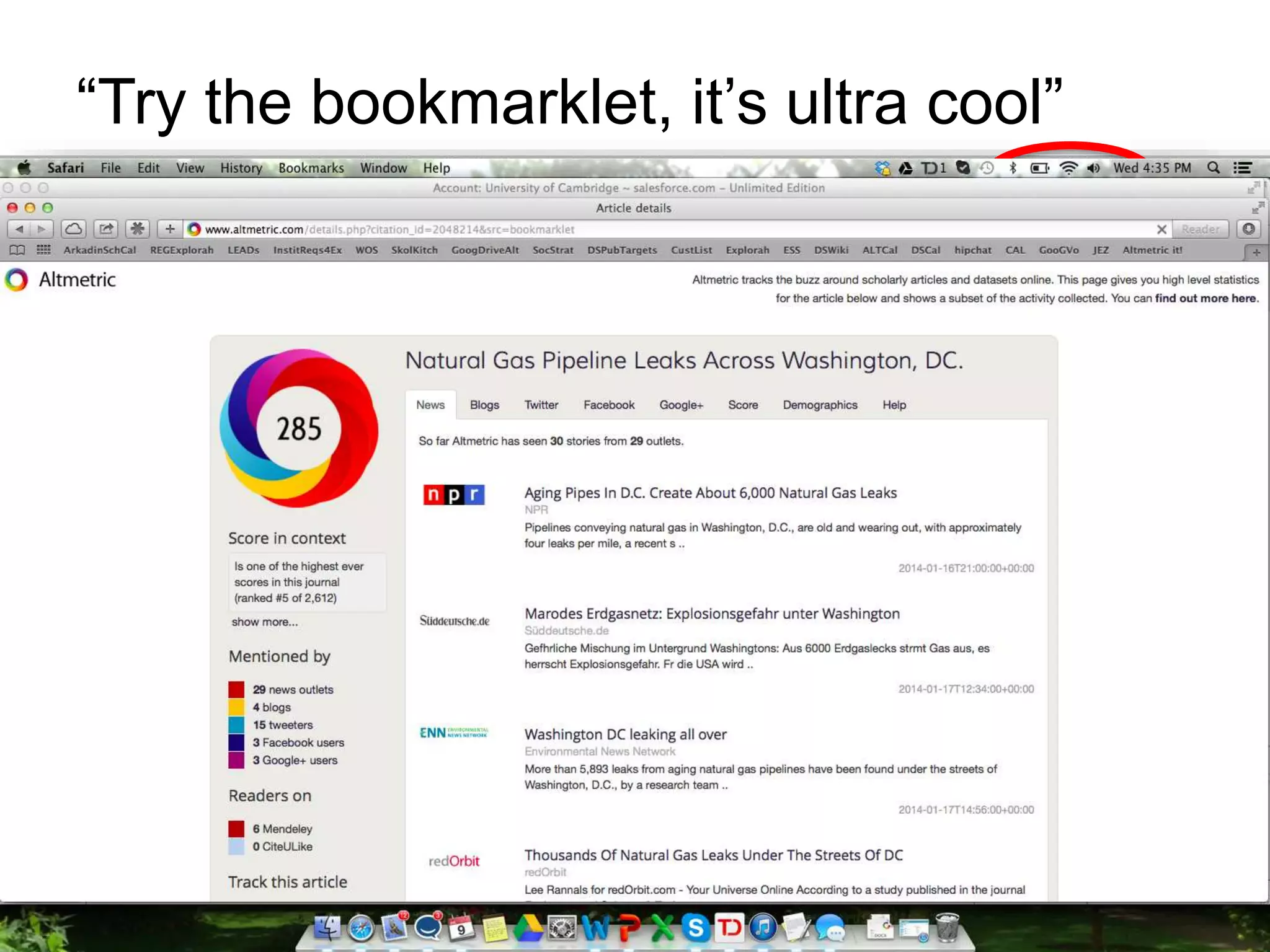
Task: Expand 'show more...' under Score in context
Action: 265,622
